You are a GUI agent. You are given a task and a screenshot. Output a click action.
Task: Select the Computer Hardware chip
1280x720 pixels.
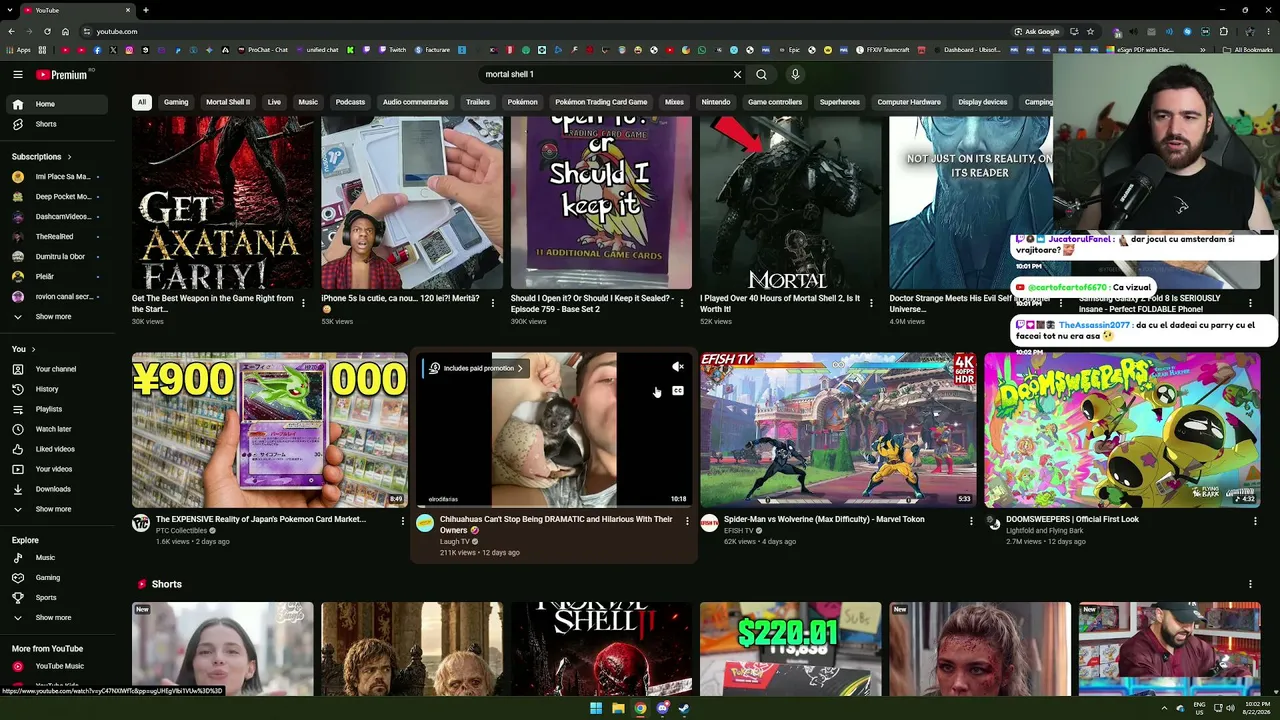pos(909,102)
